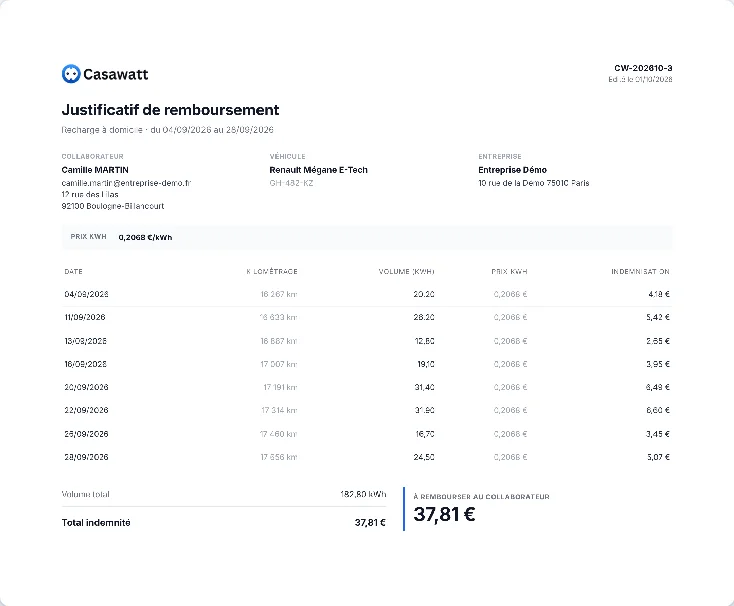734x606 pixels.
Task: Click indemnity amount "6,49 €"
Action: pos(658,387)
